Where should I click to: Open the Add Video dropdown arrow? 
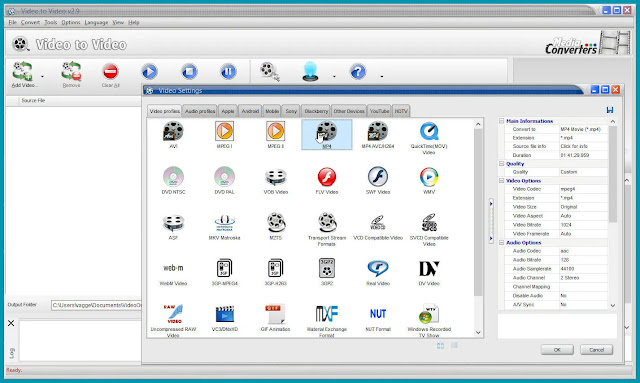click(x=42, y=76)
